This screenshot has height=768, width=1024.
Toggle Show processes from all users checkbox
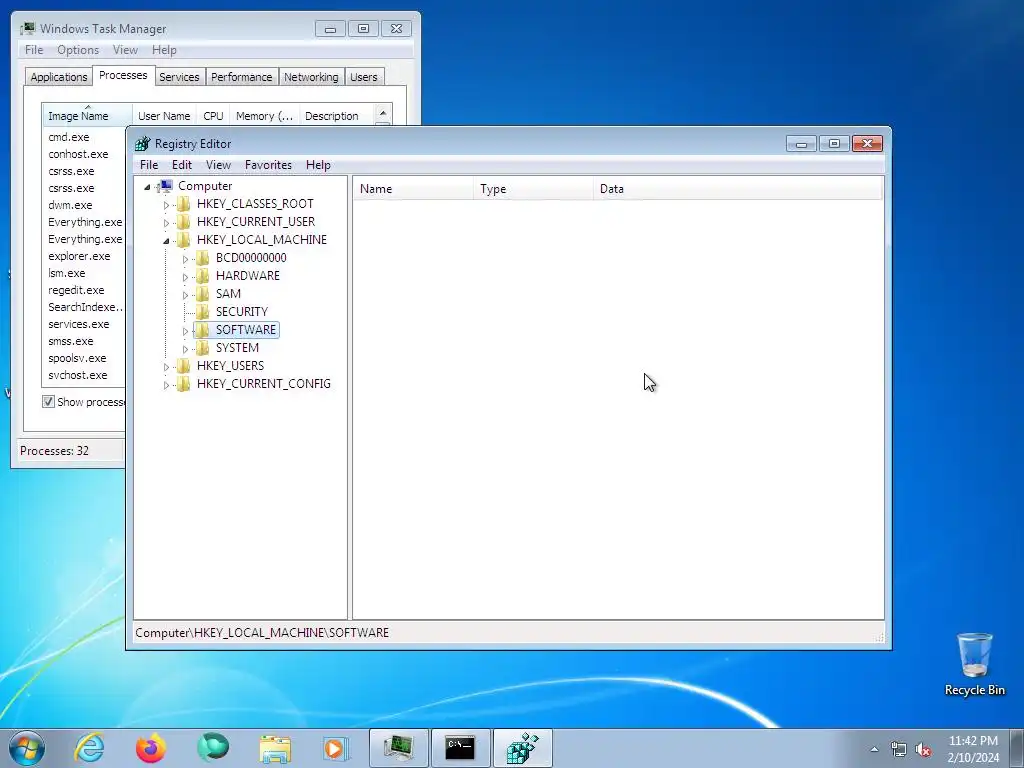coord(48,402)
